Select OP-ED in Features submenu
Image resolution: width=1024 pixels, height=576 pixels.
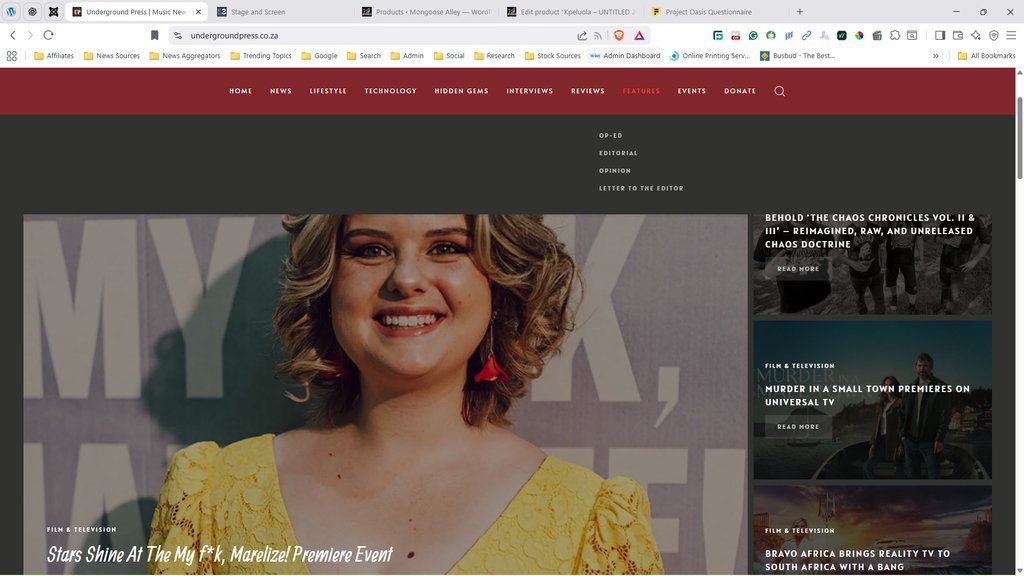tap(611, 135)
